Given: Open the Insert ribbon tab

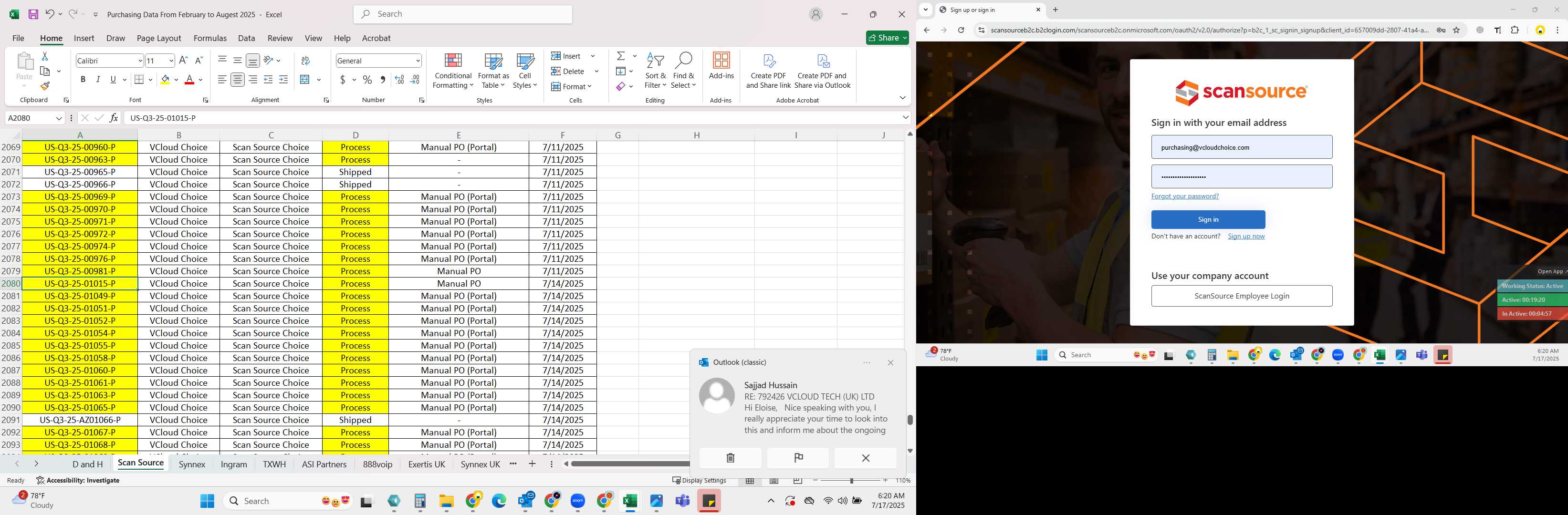Looking at the screenshot, I should 84,38.
